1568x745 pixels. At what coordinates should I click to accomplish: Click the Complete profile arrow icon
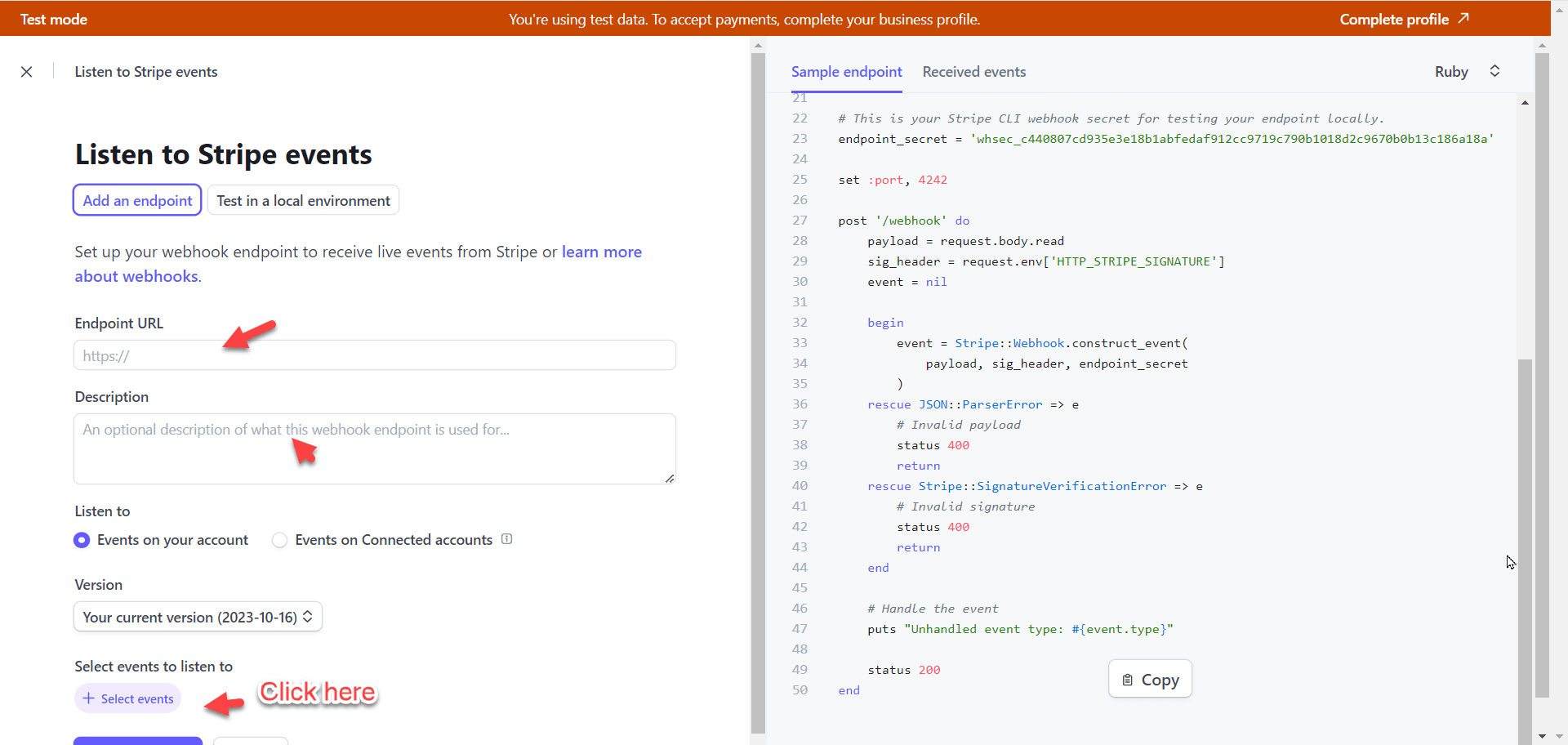point(1463,18)
